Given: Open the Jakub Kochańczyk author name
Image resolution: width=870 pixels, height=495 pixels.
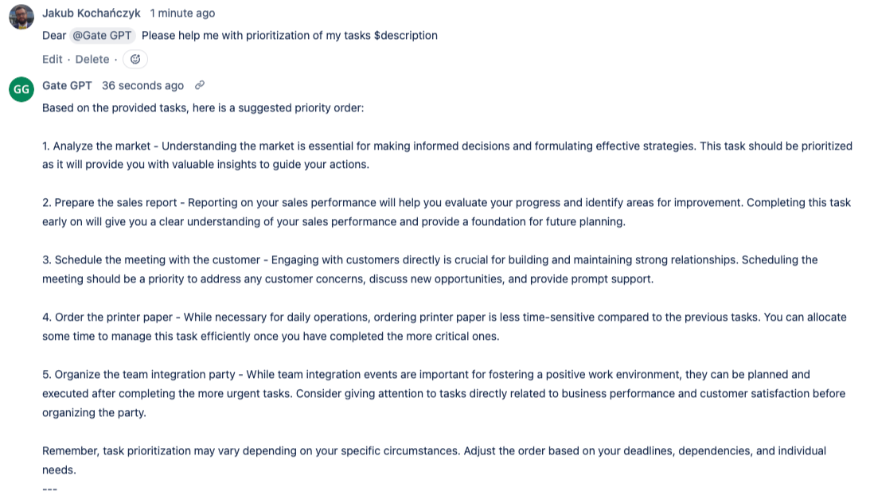Looking at the screenshot, I should click(91, 14).
